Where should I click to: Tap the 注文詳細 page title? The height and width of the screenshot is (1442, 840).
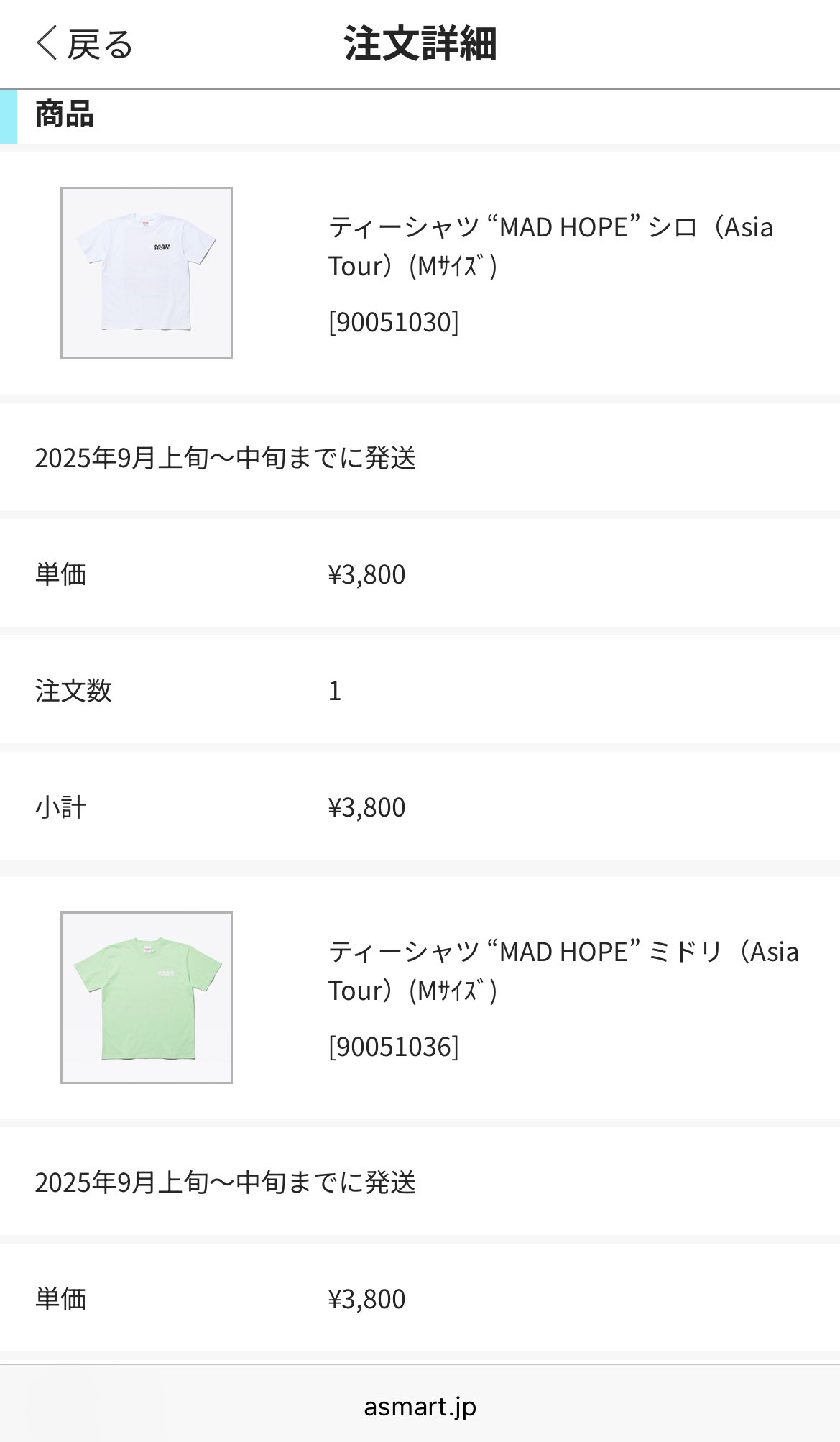pos(420,43)
